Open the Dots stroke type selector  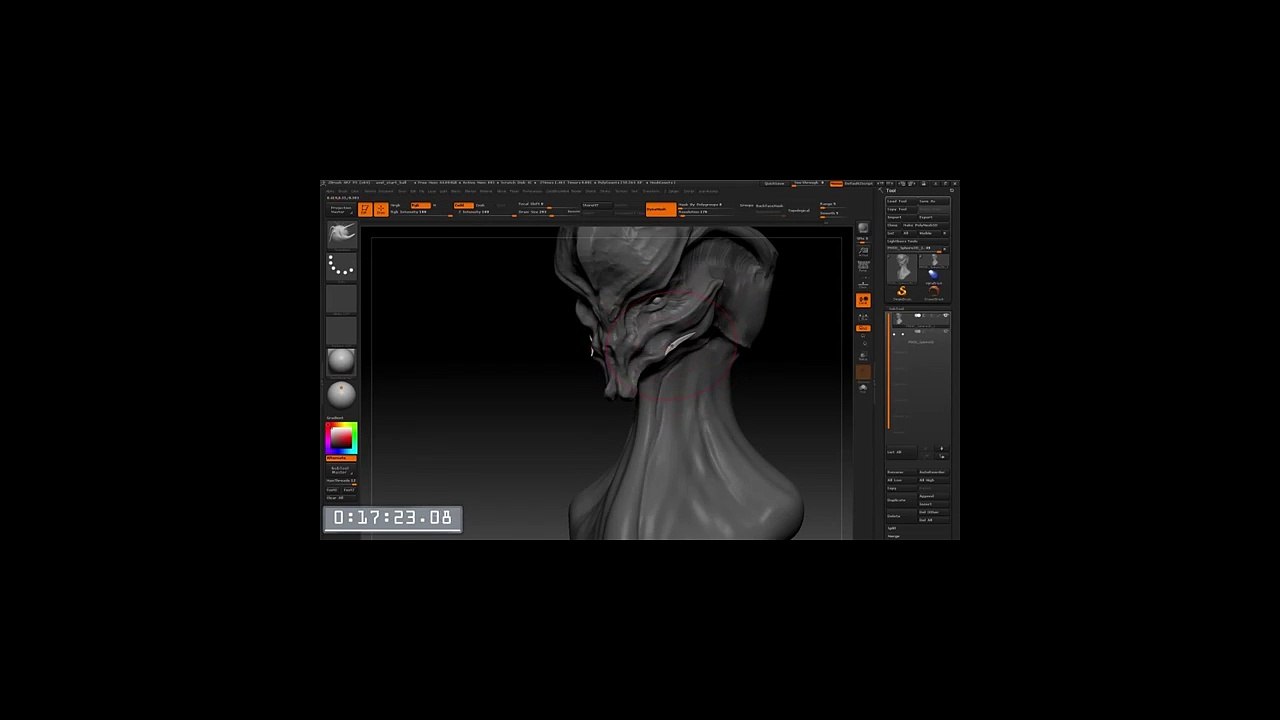[341, 266]
